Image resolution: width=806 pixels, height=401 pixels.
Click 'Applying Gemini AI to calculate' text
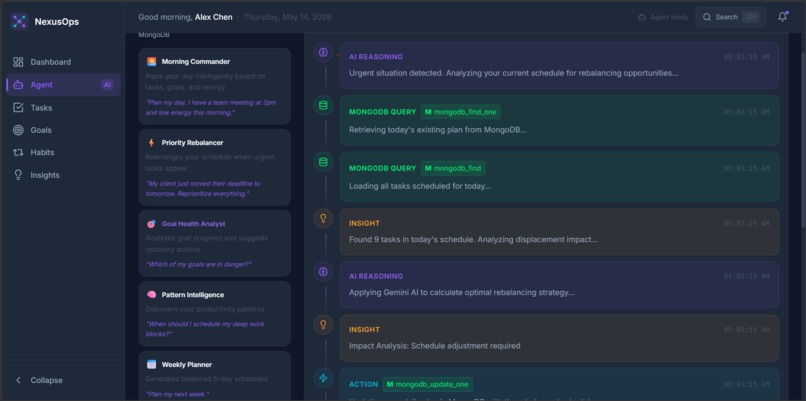click(x=462, y=293)
